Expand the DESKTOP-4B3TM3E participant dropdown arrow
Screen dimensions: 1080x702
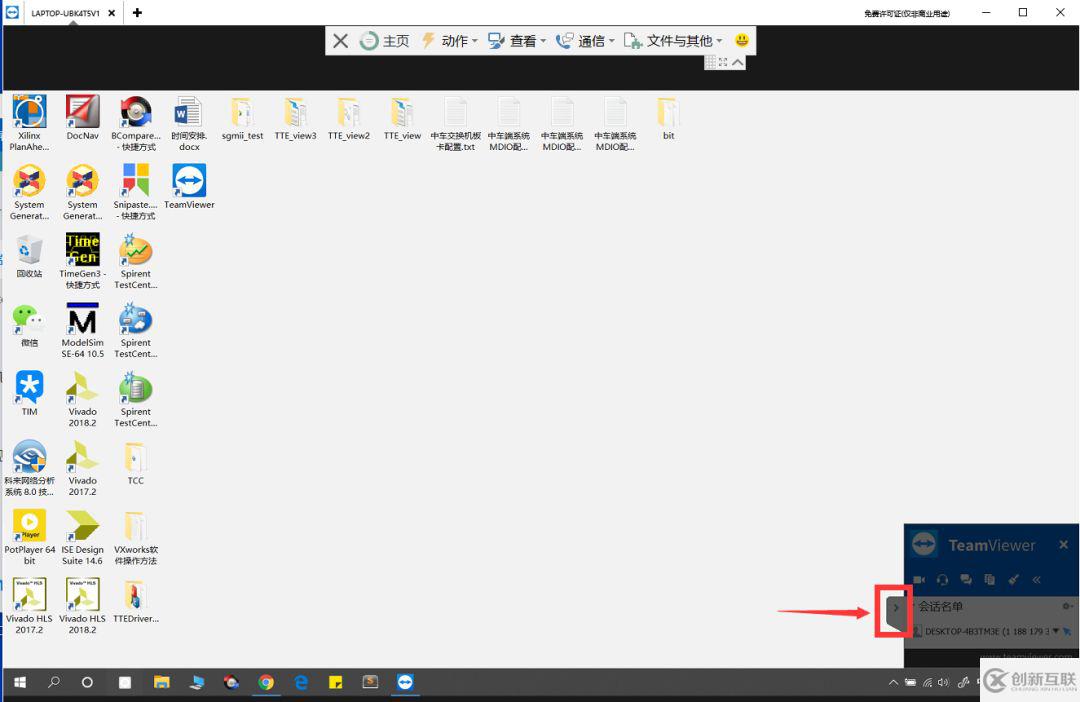click(x=1056, y=630)
